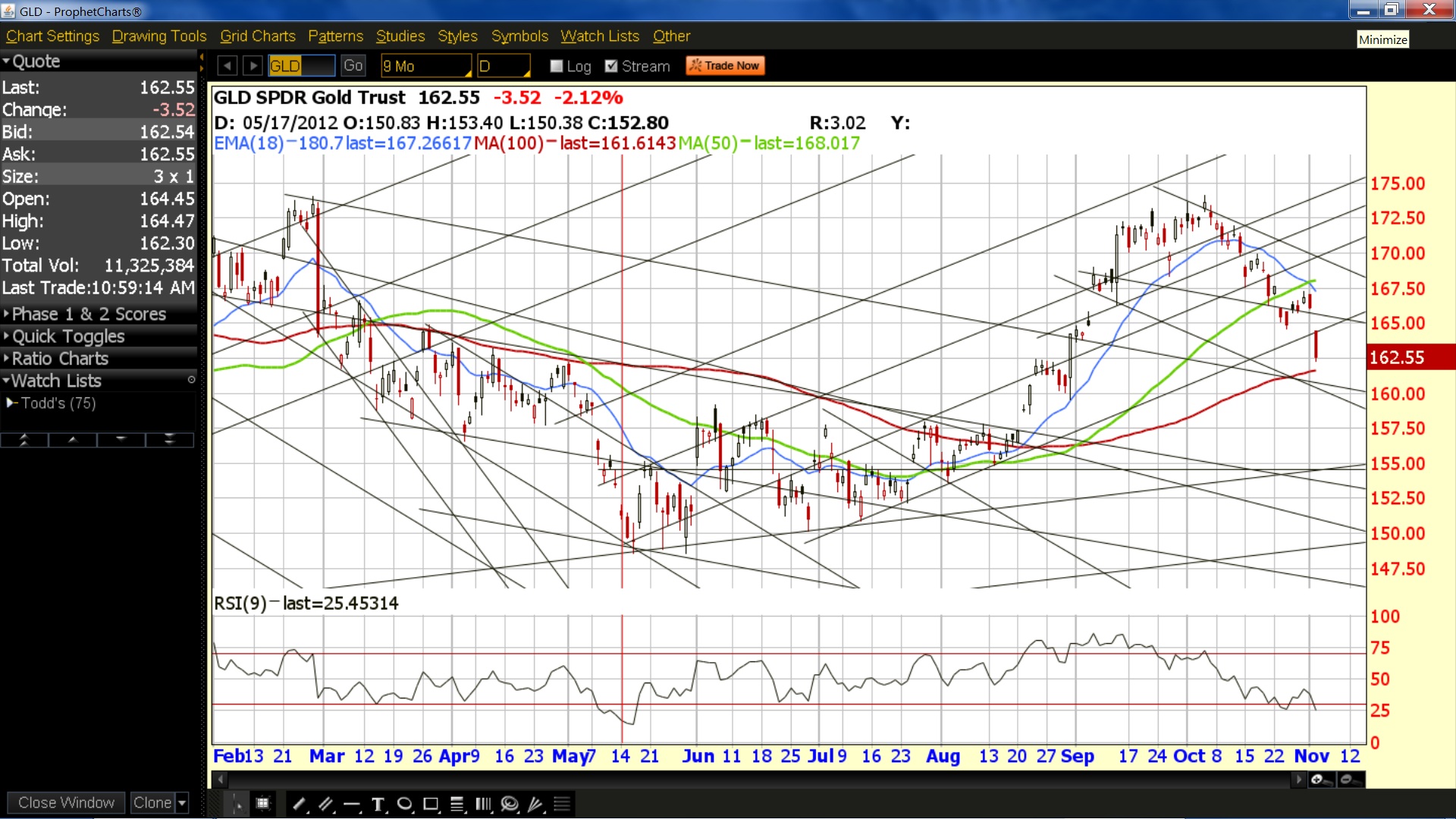The width and height of the screenshot is (1456, 819).
Task: Select the text annotation tool
Action: click(x=378, y=805)
